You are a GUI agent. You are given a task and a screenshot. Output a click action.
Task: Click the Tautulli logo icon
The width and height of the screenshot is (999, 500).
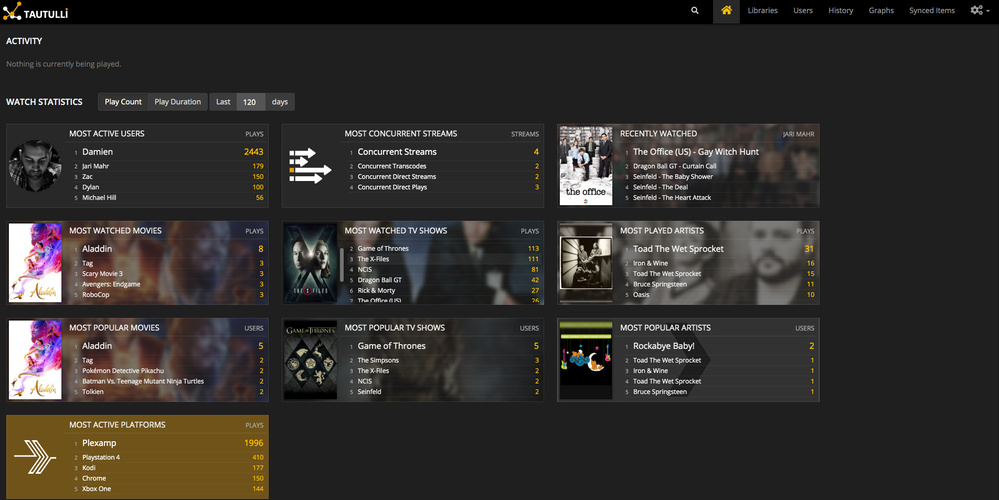coord(12,11)
